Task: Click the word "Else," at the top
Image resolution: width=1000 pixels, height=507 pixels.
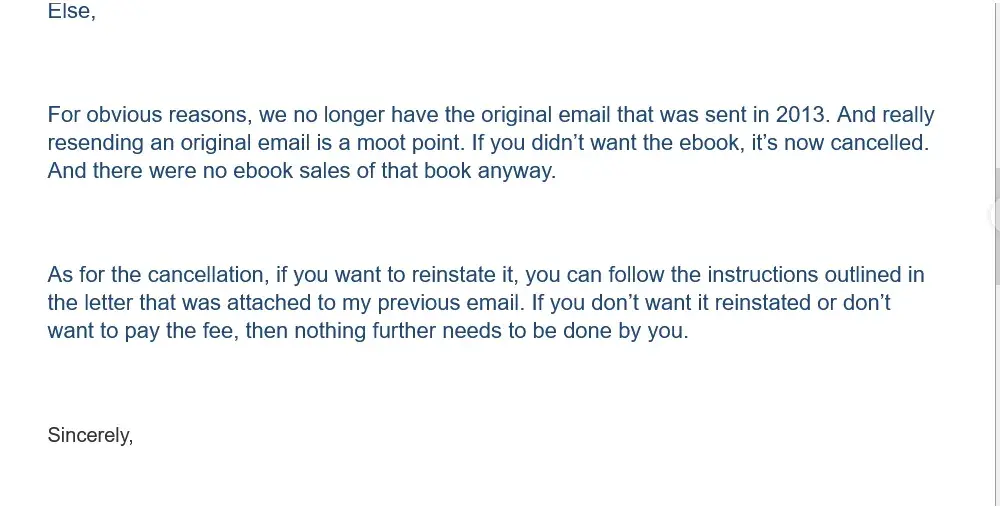Action: [x=72, y=13]
